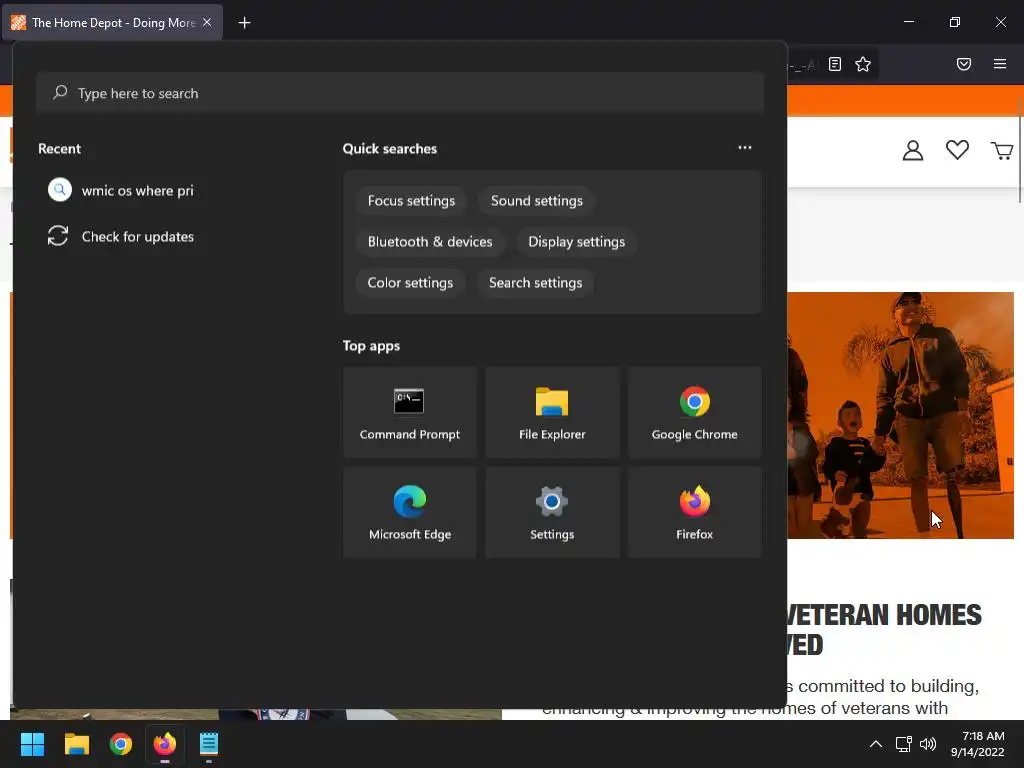The image size is (1024, 768).
Task: Switch to Firefox on the taskbar
Action: click(x=165, y=744)
